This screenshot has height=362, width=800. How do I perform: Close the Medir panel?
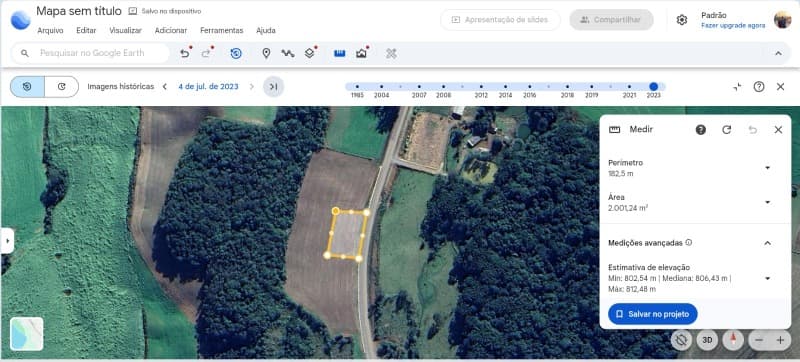pyautogui.click(x=778, y=130)
